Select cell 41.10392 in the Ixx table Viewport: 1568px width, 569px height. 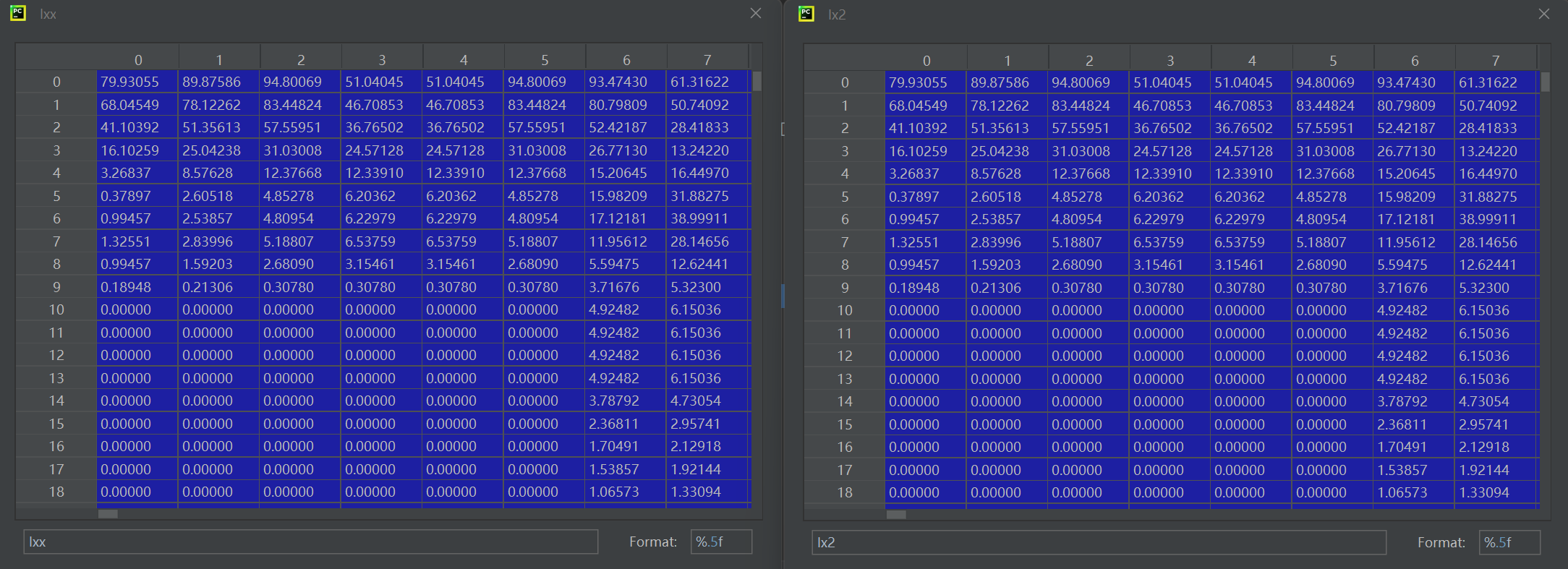137,127
